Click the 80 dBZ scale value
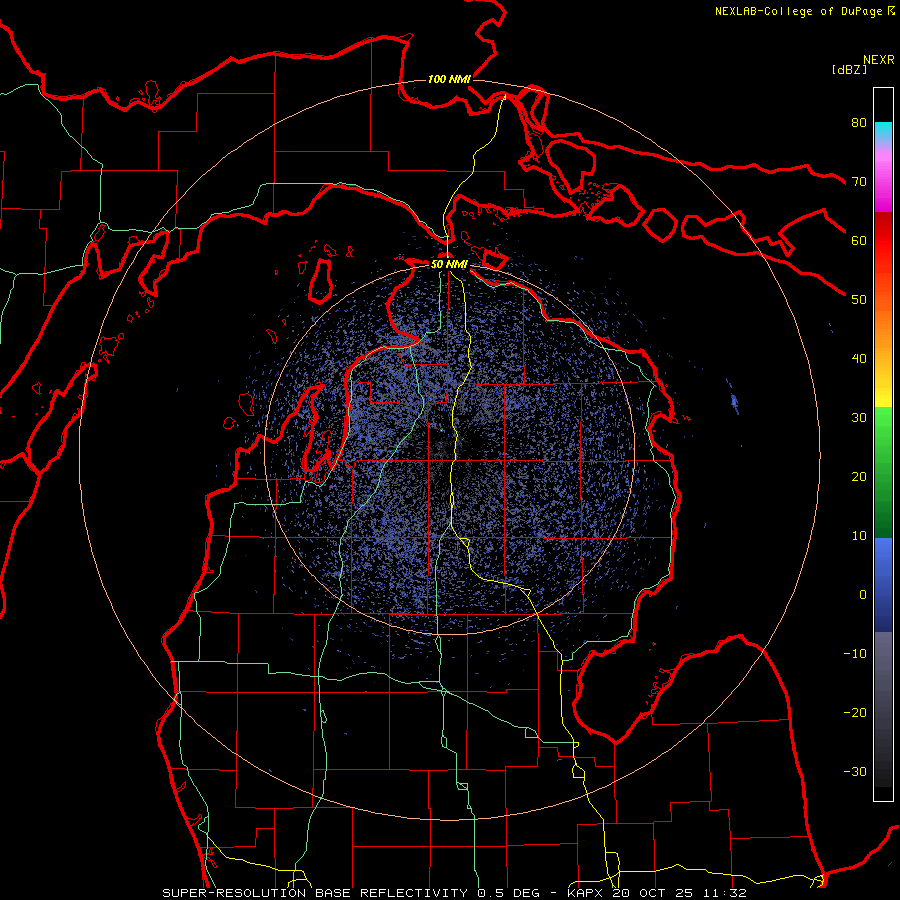Image resolution: width=900 pixels, height=900 pixels. [859, 123]
